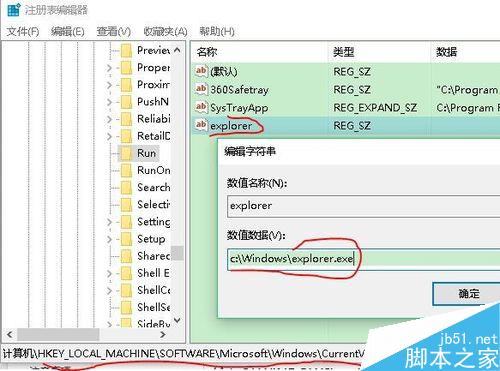The height and width of the screenshot is (371, 500).
Task: Click the Proper folder icon
Action: 126,68
